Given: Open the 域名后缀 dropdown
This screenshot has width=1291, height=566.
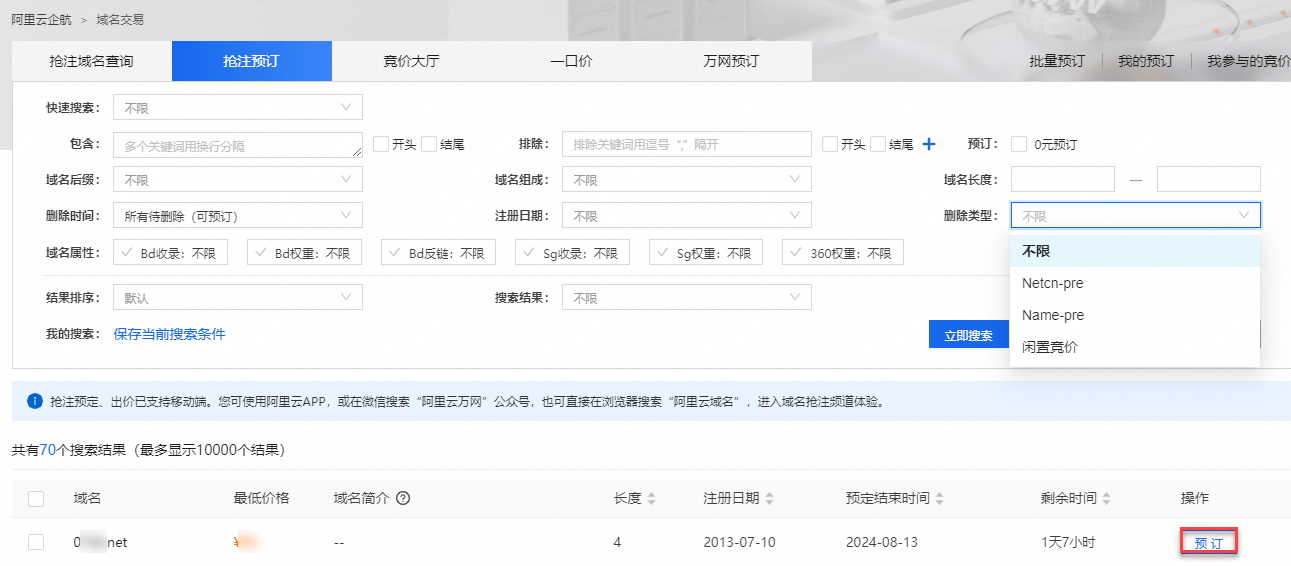Looking at the screenshot, I should pyautogui.click(x=238, y=180).
